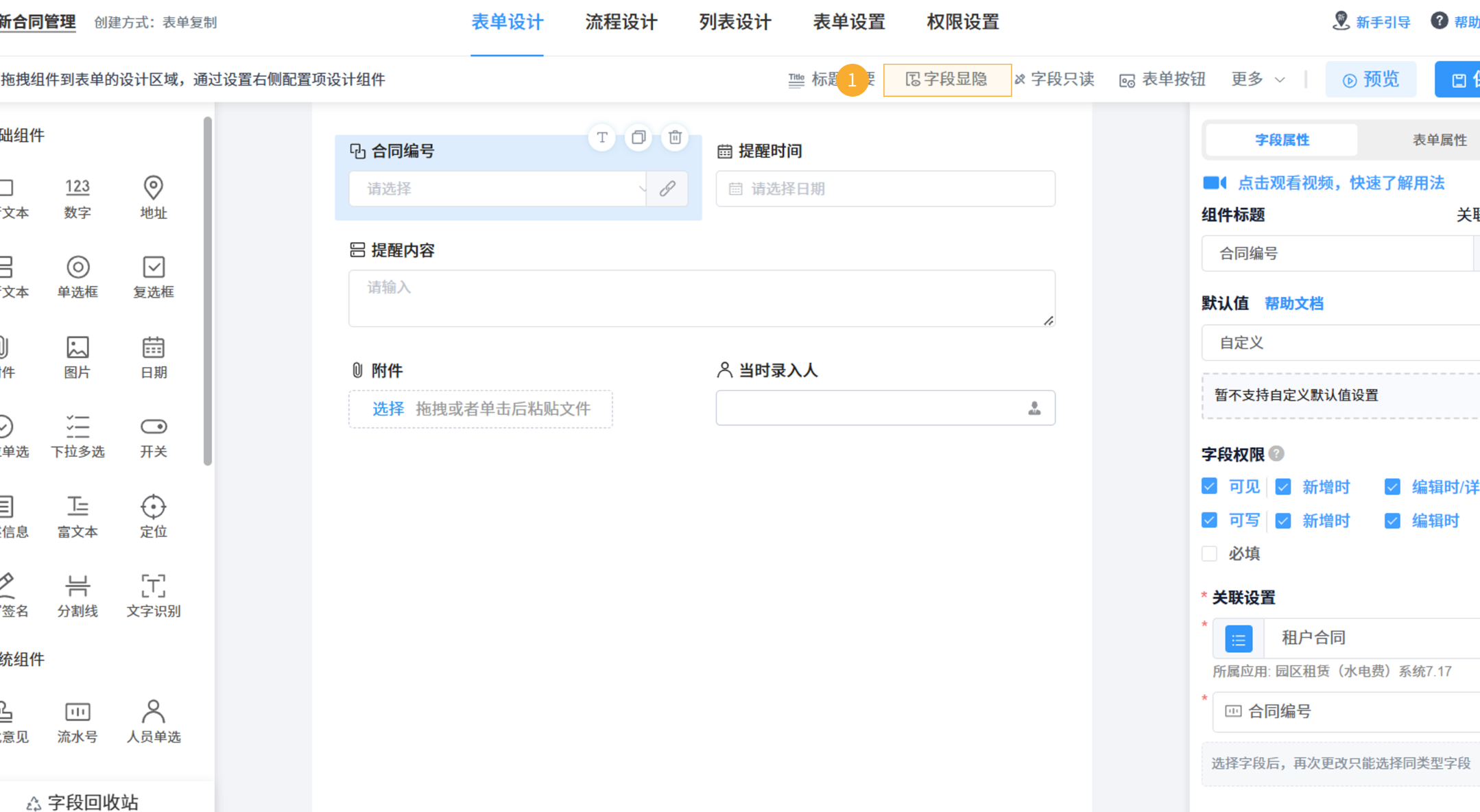1480x812 pixels.
Task: Click the link icon in 合同编号 selector
Action: [x=667, y=189]
